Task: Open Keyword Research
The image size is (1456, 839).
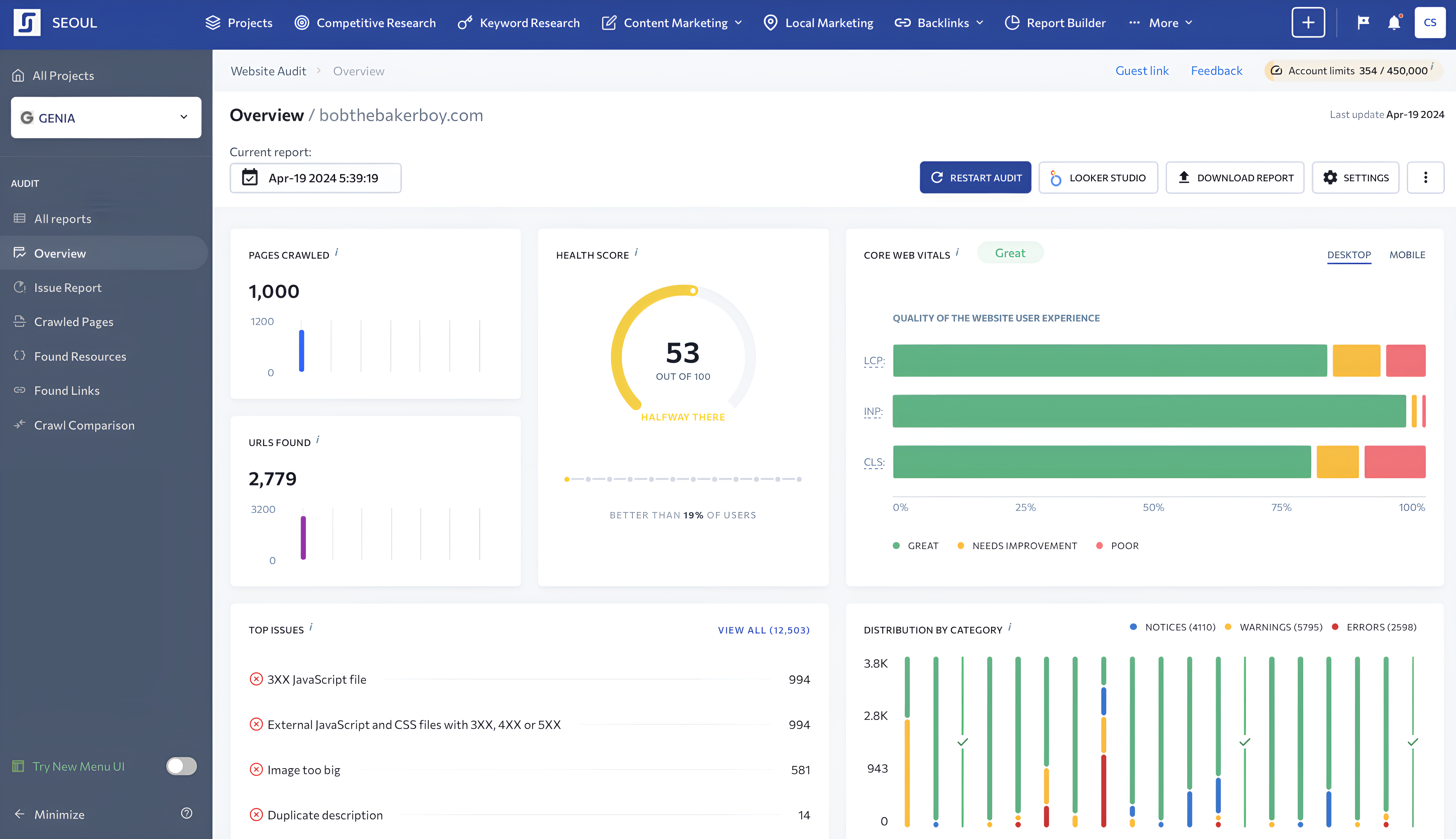Action: click(x=519, y=23)
